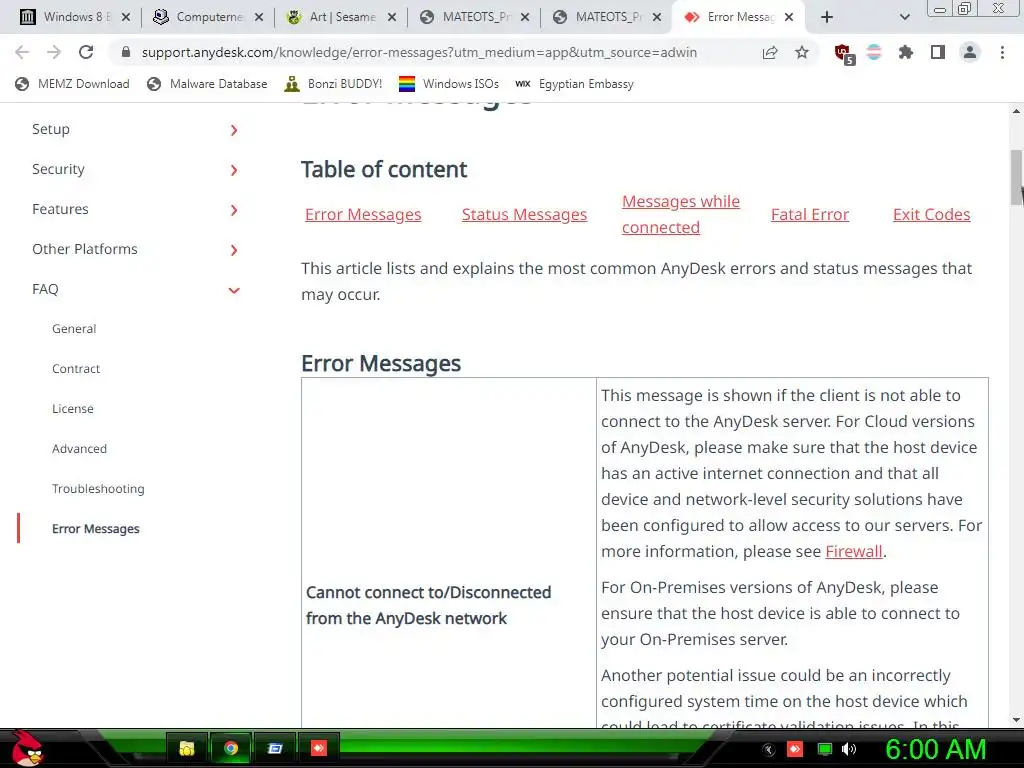Jump to the Exit Codes section link
Screen dimensions: 1024x768
(931, 214)
